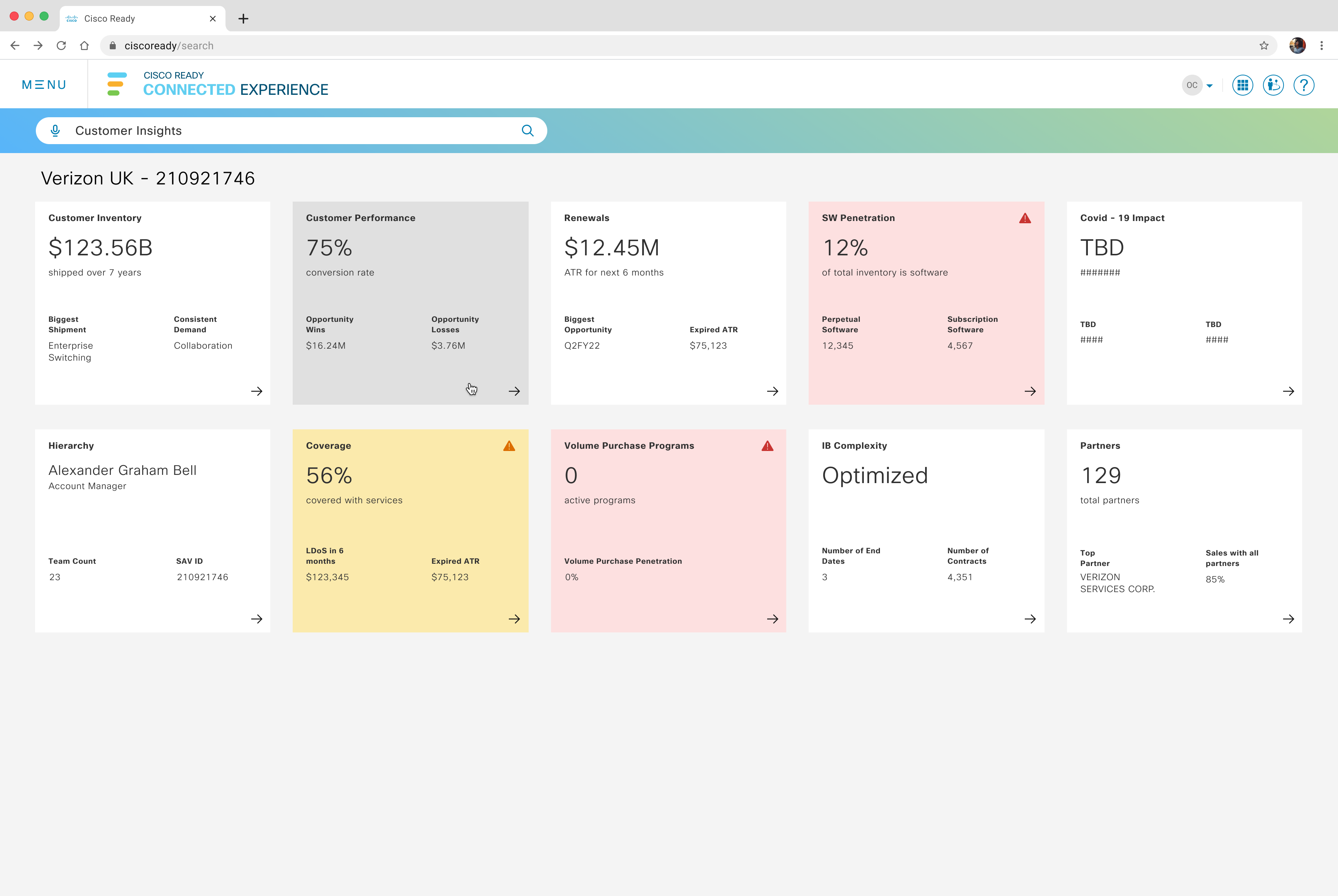The width and height of the screenshot is (1338, 896).
Task: Click the Optimized IB Complexity value
Action: [875, 475]
